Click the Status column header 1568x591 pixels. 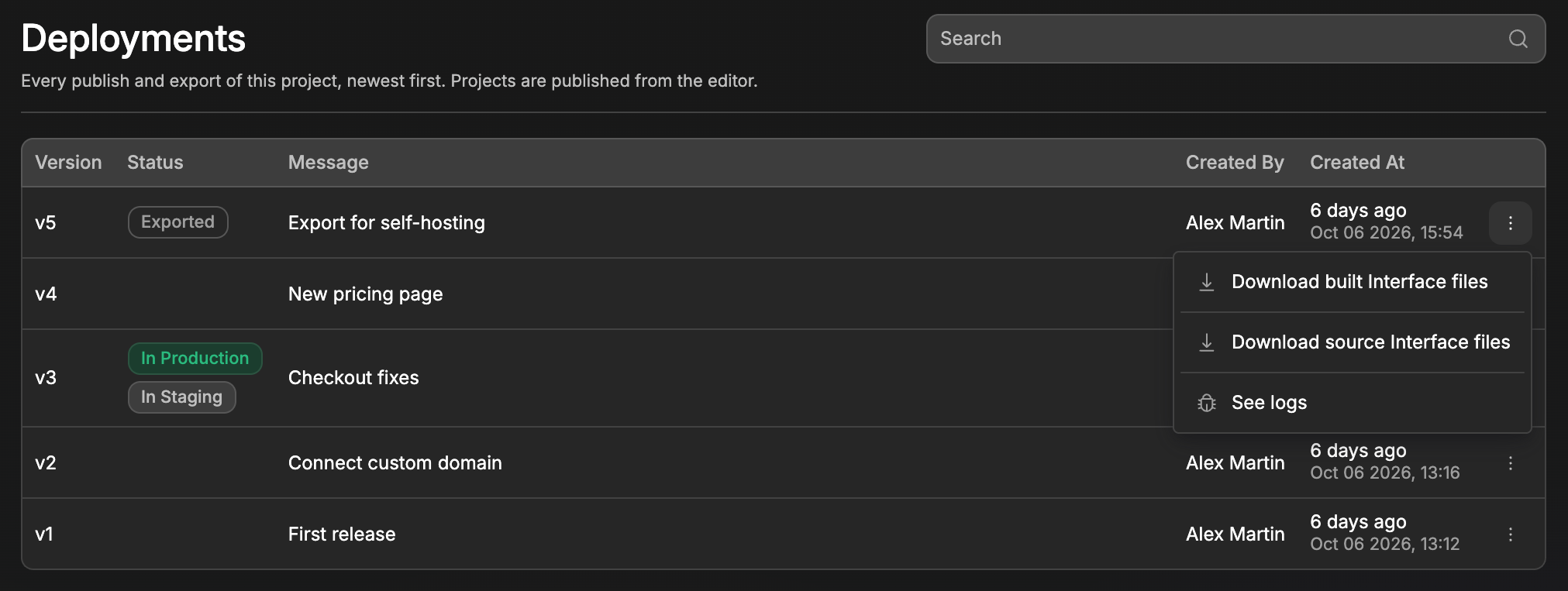click(x=155, y=163)
